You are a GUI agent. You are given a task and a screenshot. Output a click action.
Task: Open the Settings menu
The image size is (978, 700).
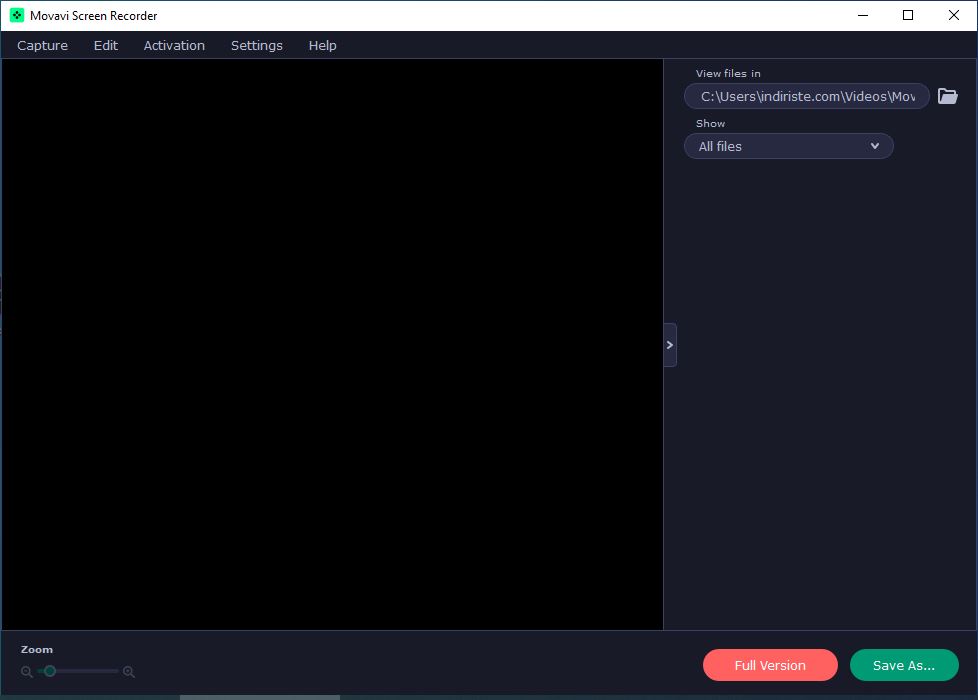pyautogui.click(x=256, y=46)
